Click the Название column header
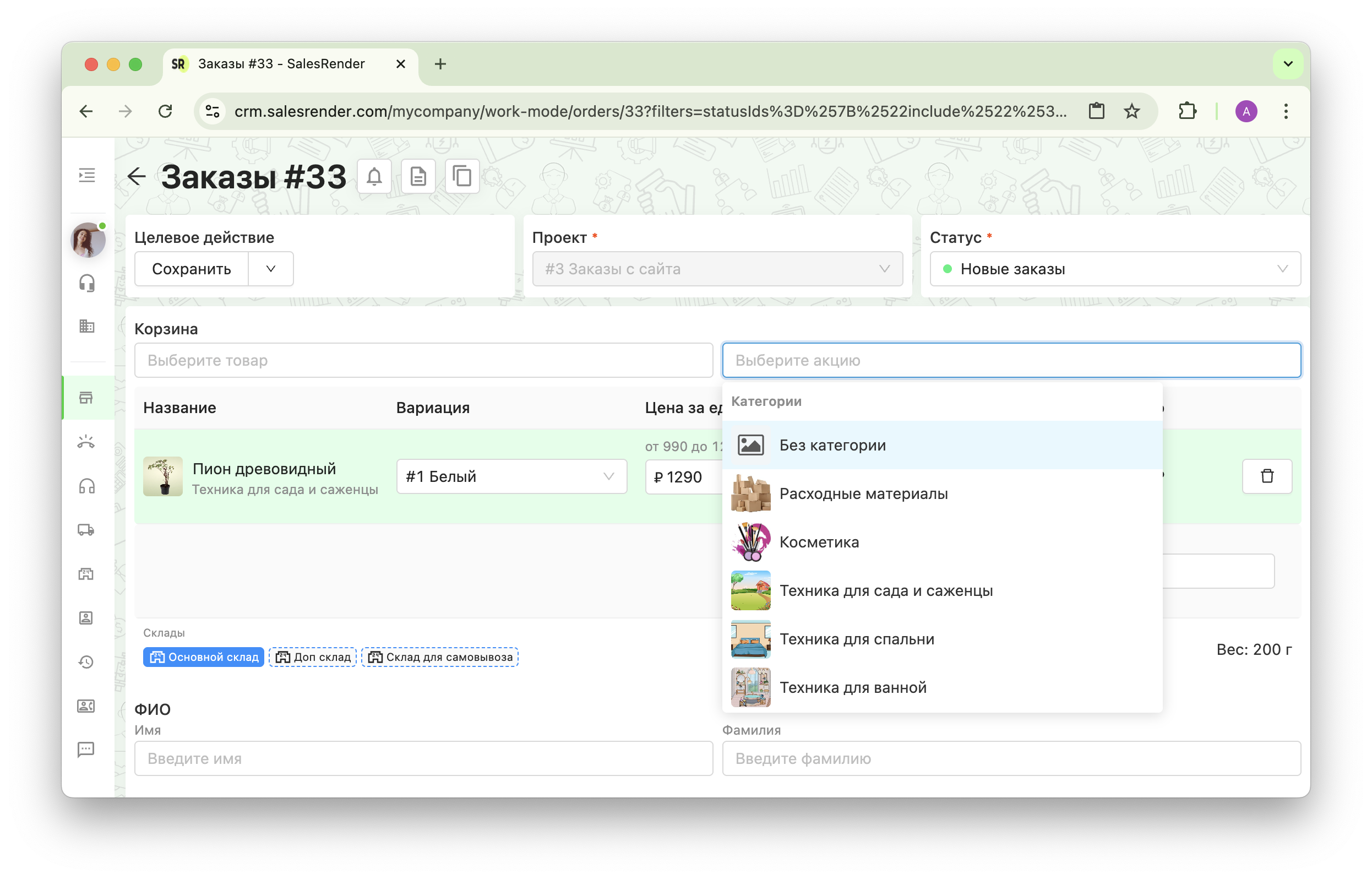 coord(179,408)
